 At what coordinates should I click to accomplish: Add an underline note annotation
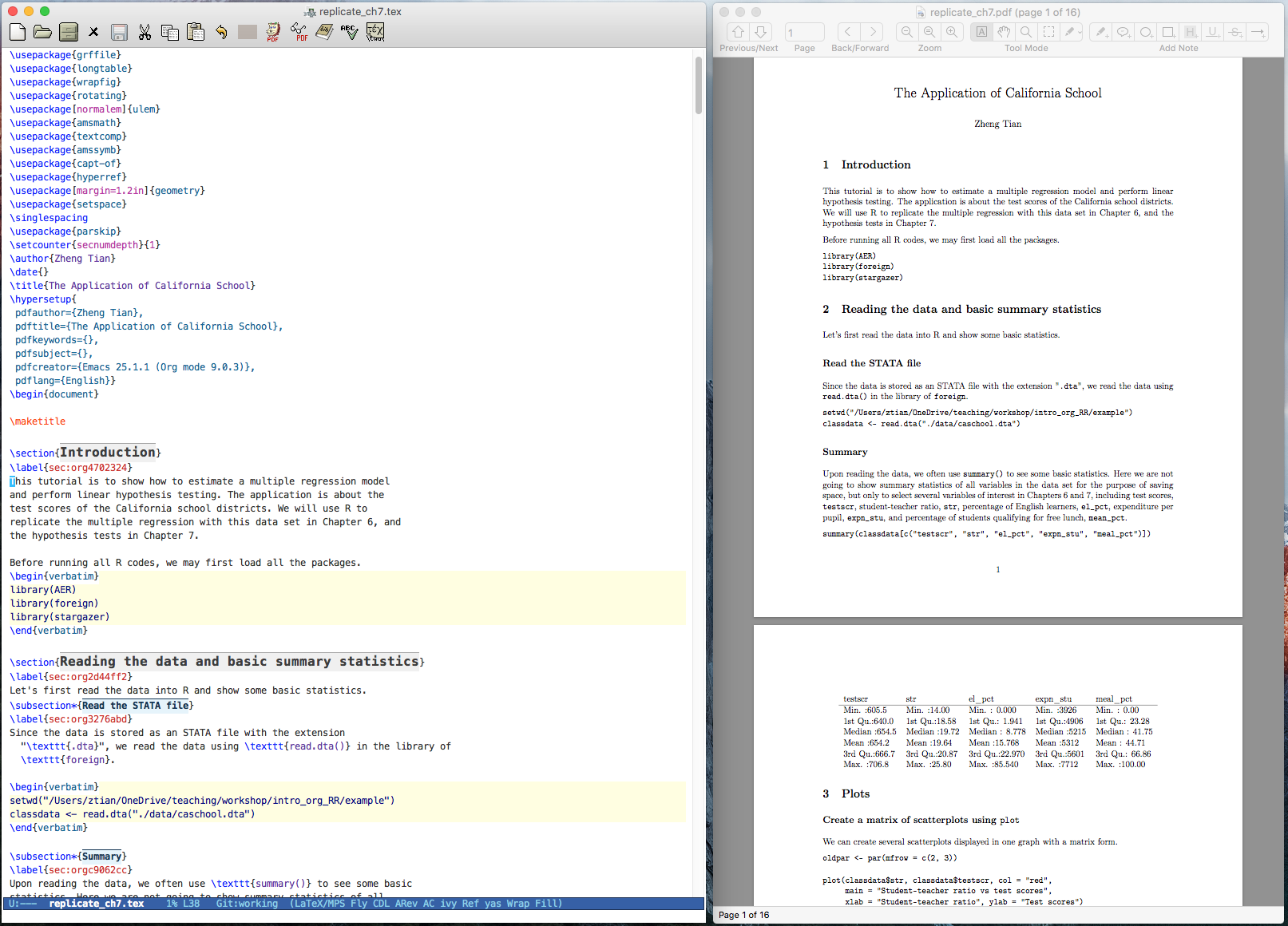(1213, 32)
